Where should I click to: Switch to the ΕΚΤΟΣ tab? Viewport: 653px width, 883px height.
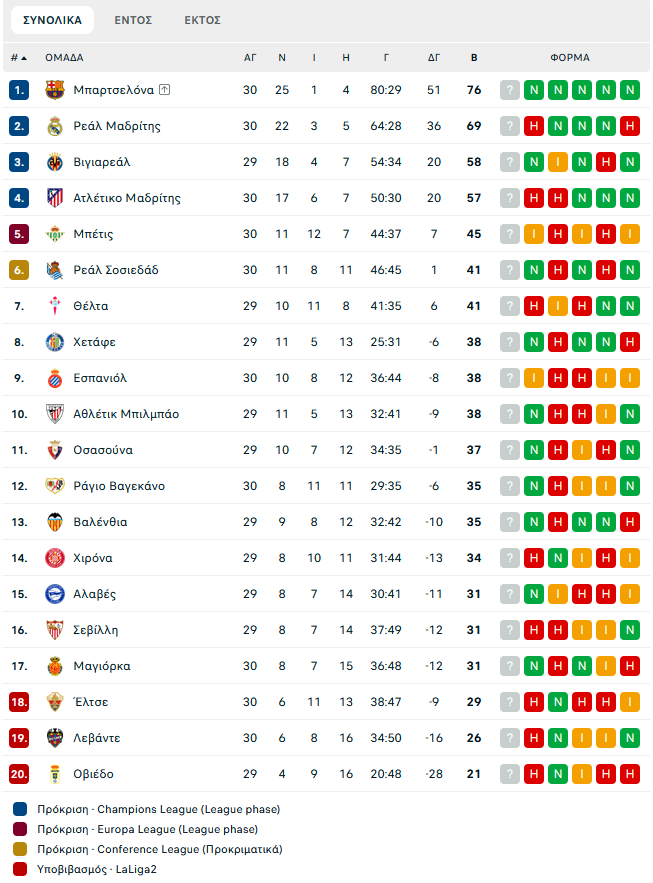203,20
